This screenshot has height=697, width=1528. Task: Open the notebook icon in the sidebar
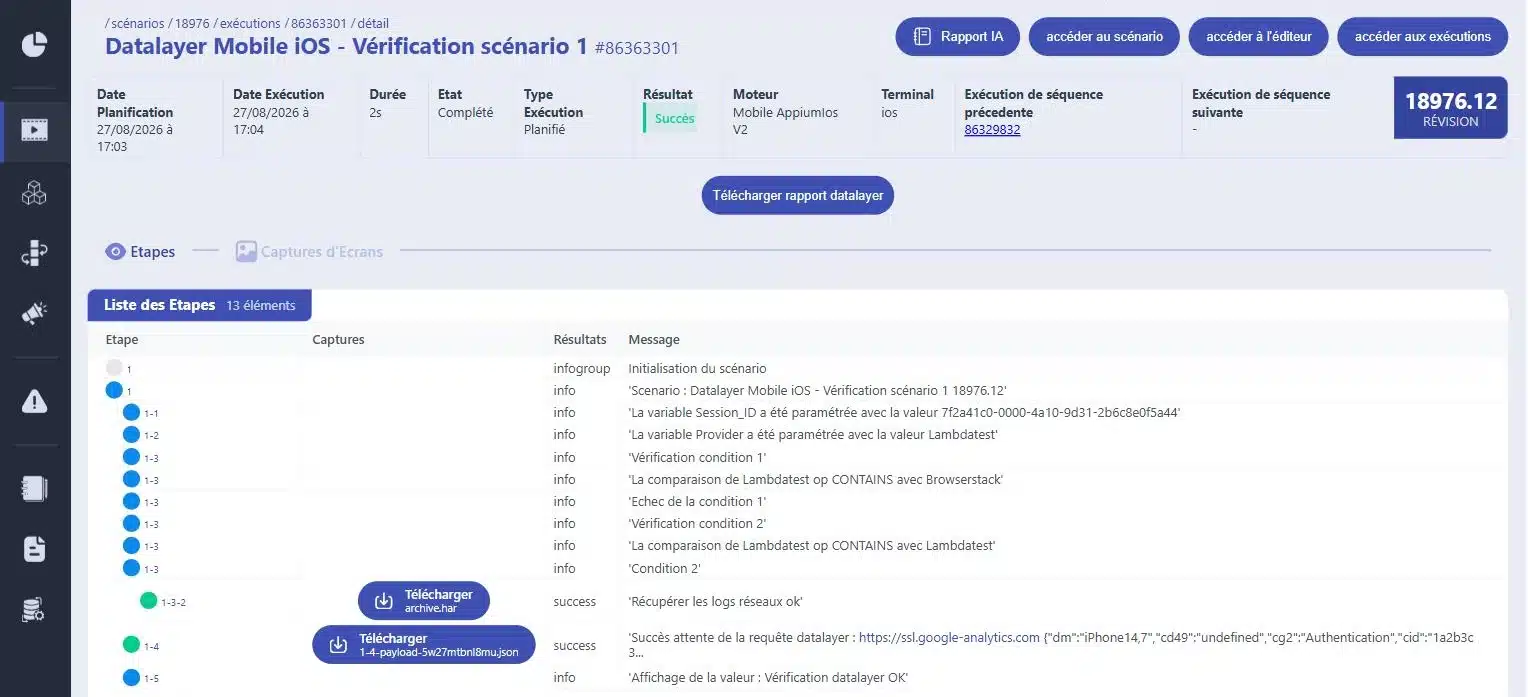pos(35,489)
